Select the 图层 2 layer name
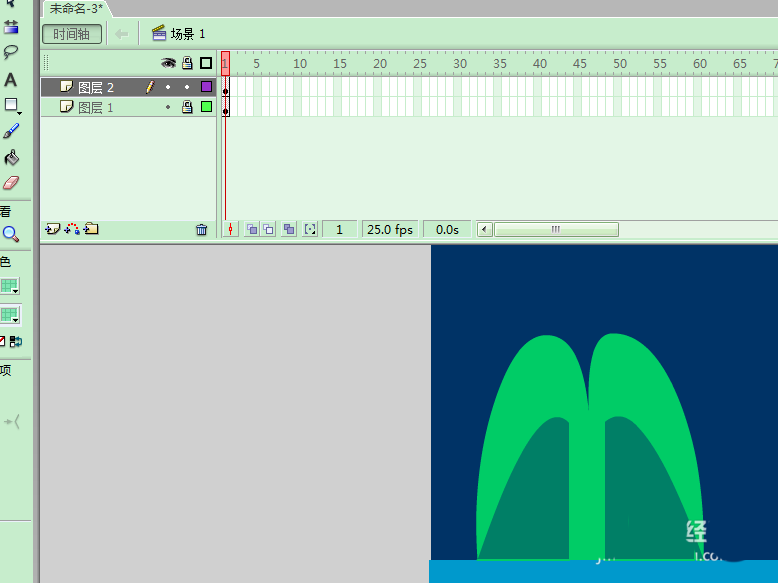This screenshot has width=778, height=583. 96,88
